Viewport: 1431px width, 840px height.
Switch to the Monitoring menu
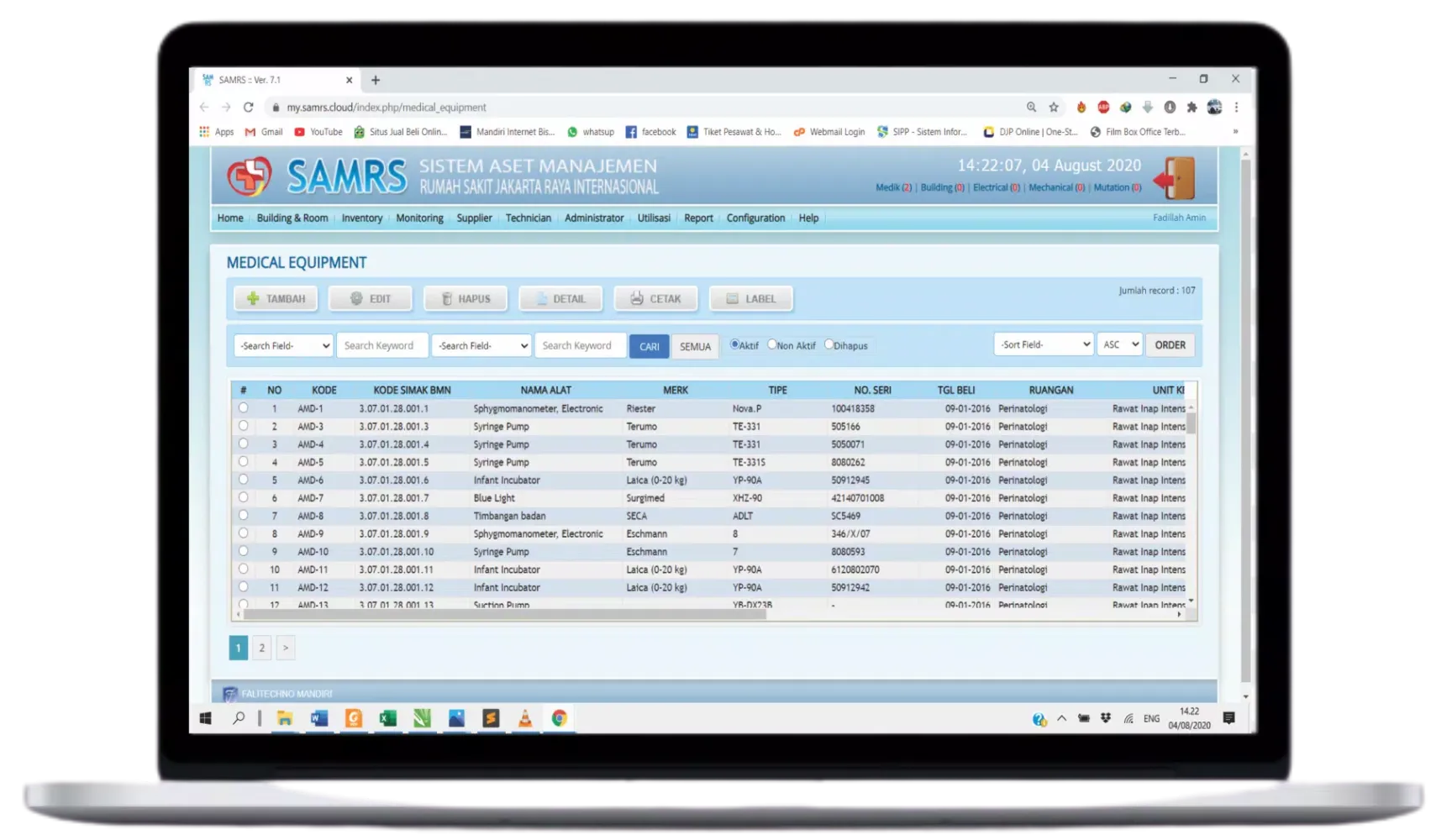coord(419,218)
